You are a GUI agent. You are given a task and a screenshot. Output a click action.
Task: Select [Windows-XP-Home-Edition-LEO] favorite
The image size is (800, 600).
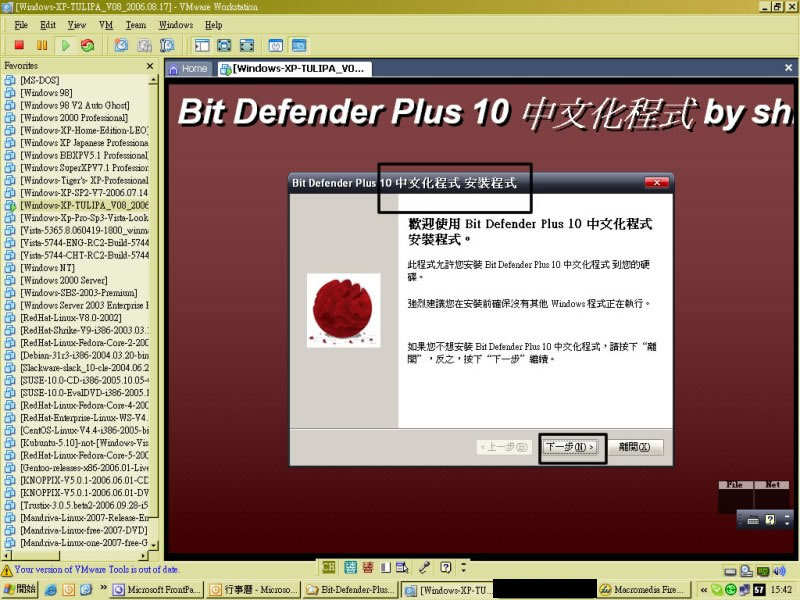point(84,130)
